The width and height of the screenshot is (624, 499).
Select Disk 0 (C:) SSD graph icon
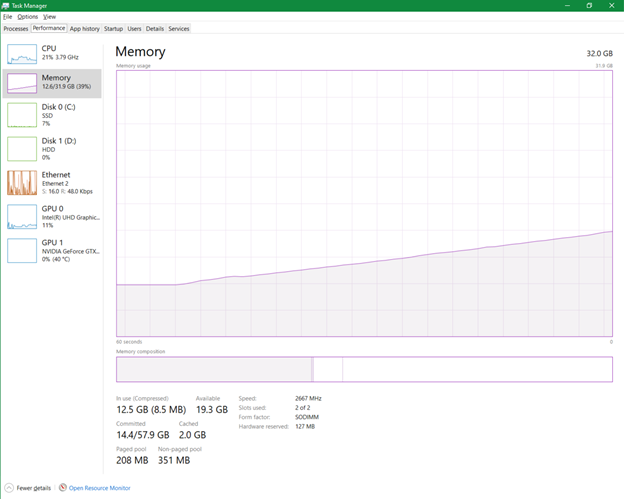coord(21,115)
